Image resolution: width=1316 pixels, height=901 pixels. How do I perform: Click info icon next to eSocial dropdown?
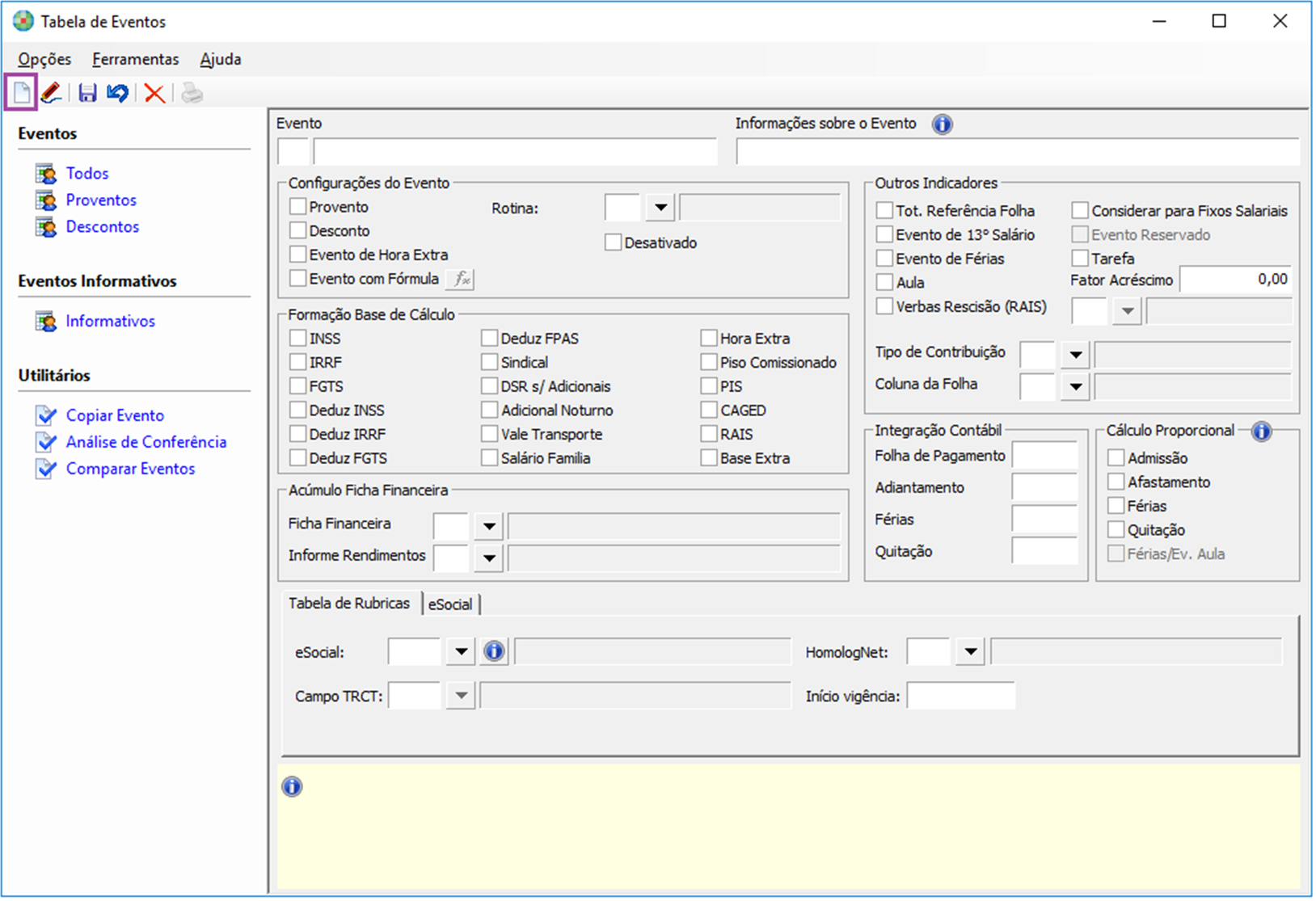494,651
